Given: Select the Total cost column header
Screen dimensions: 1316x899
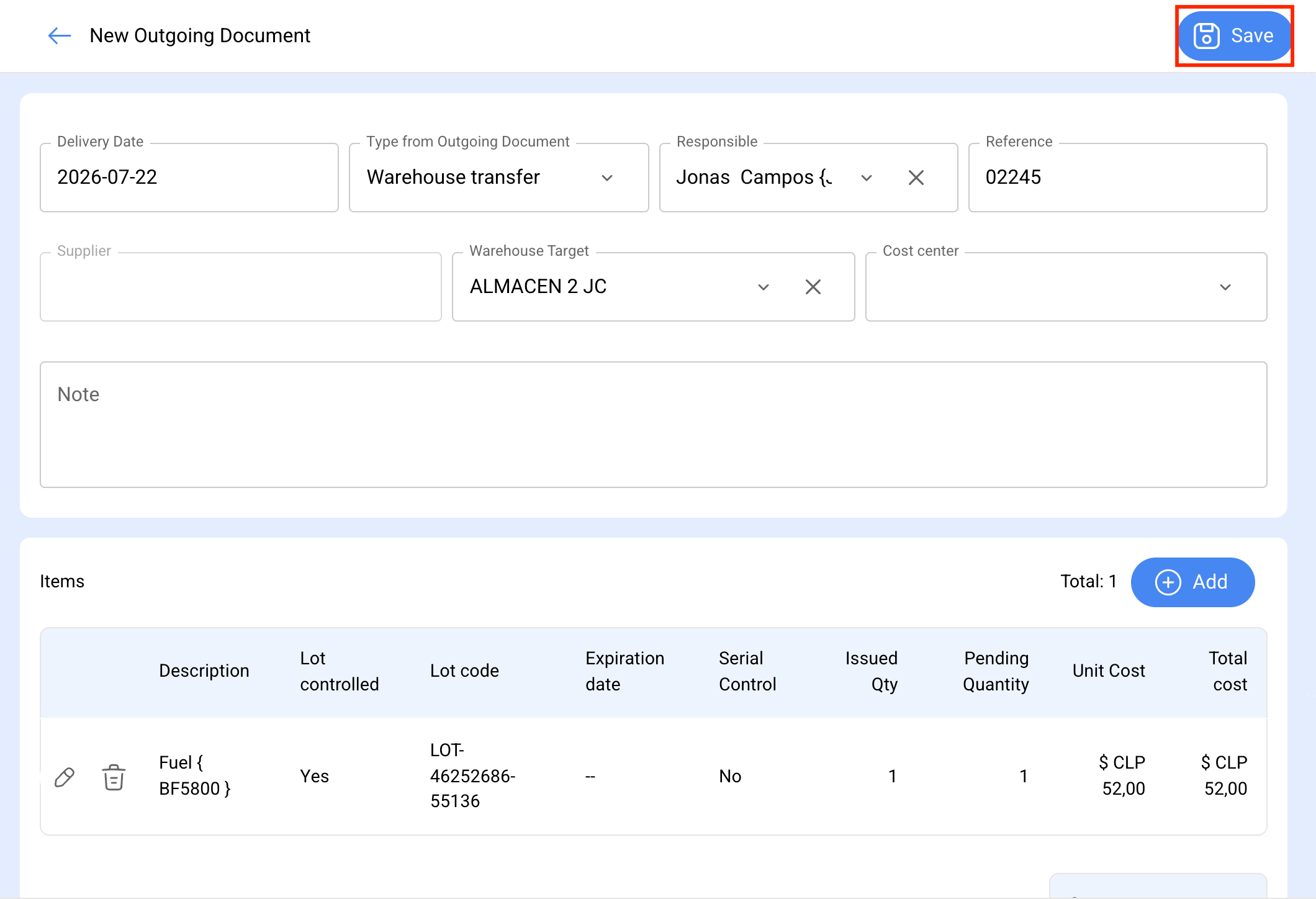Looking at the screenshot, I should 1228,671.
